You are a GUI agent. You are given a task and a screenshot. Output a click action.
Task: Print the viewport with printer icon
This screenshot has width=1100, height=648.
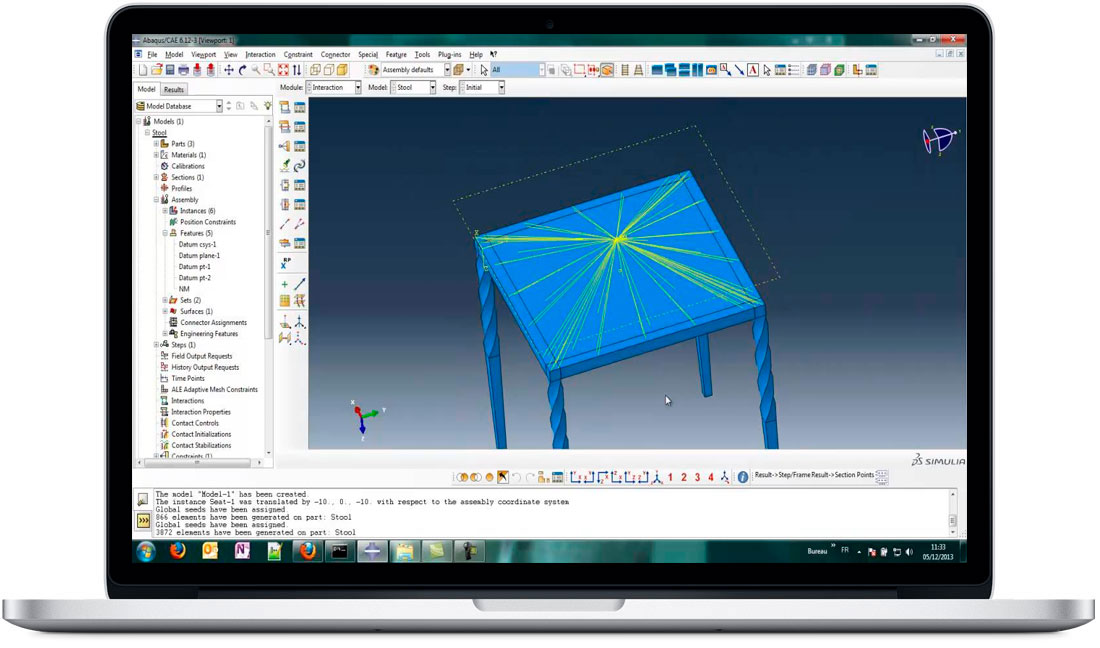pos(184,70)
